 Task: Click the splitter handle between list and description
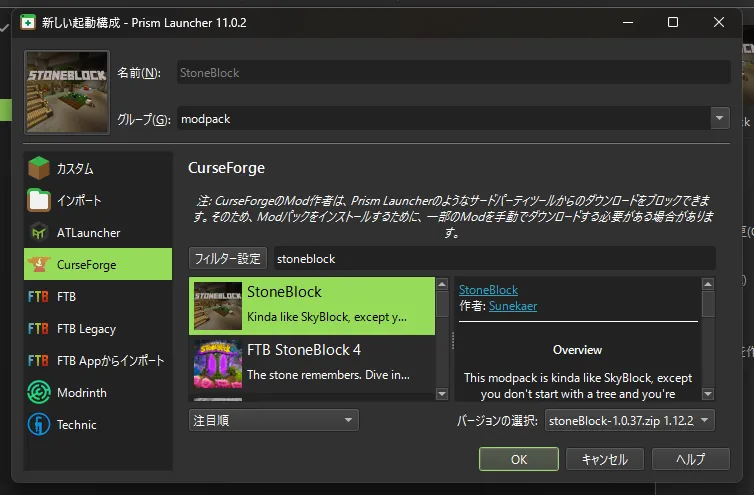[452, 340]
